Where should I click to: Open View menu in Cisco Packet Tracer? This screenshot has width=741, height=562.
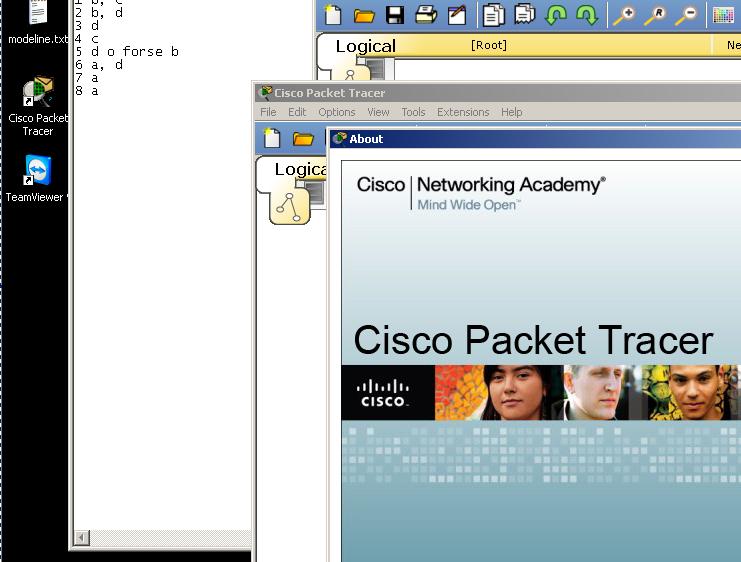378,112
